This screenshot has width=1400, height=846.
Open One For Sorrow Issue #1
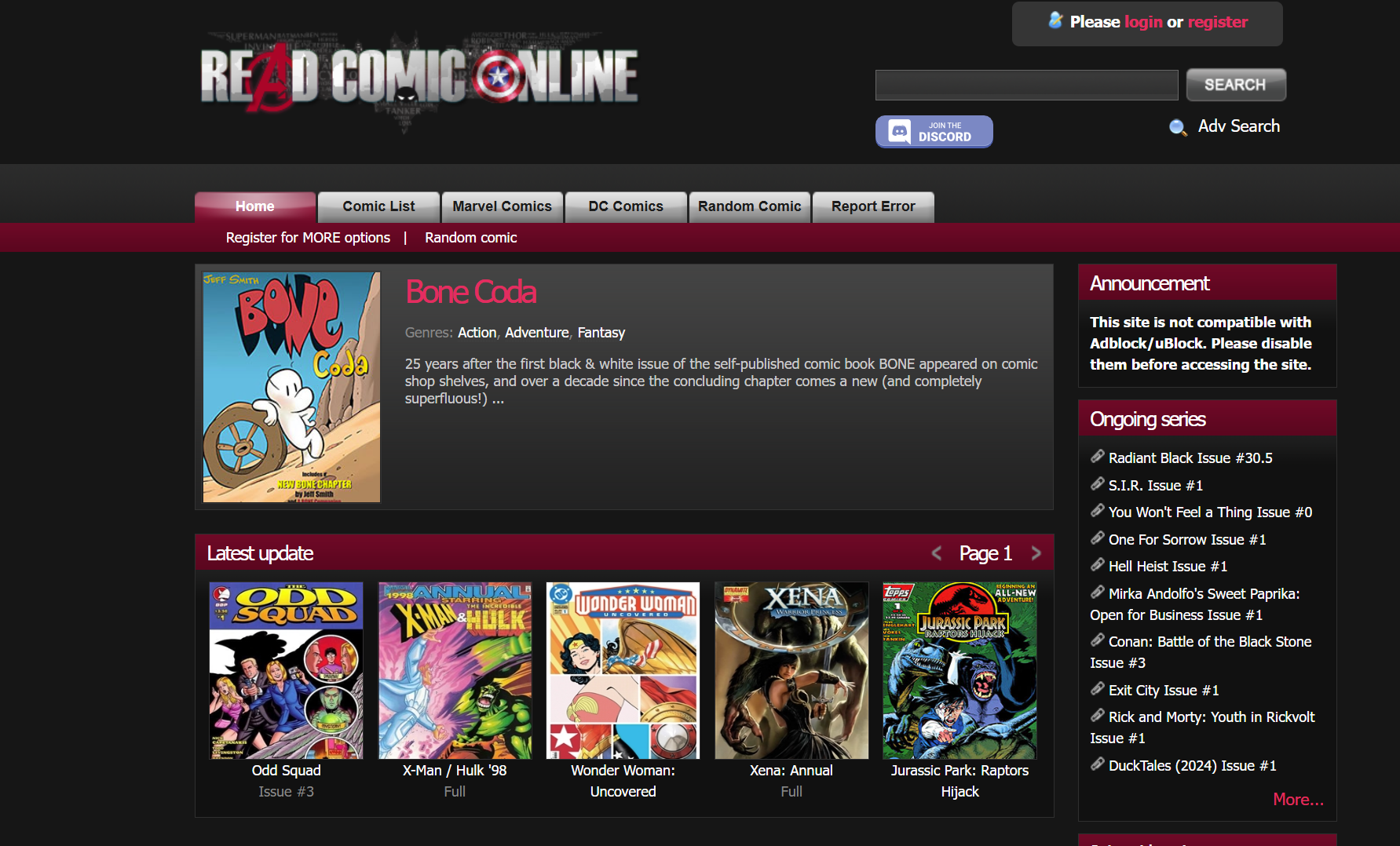1187,540
